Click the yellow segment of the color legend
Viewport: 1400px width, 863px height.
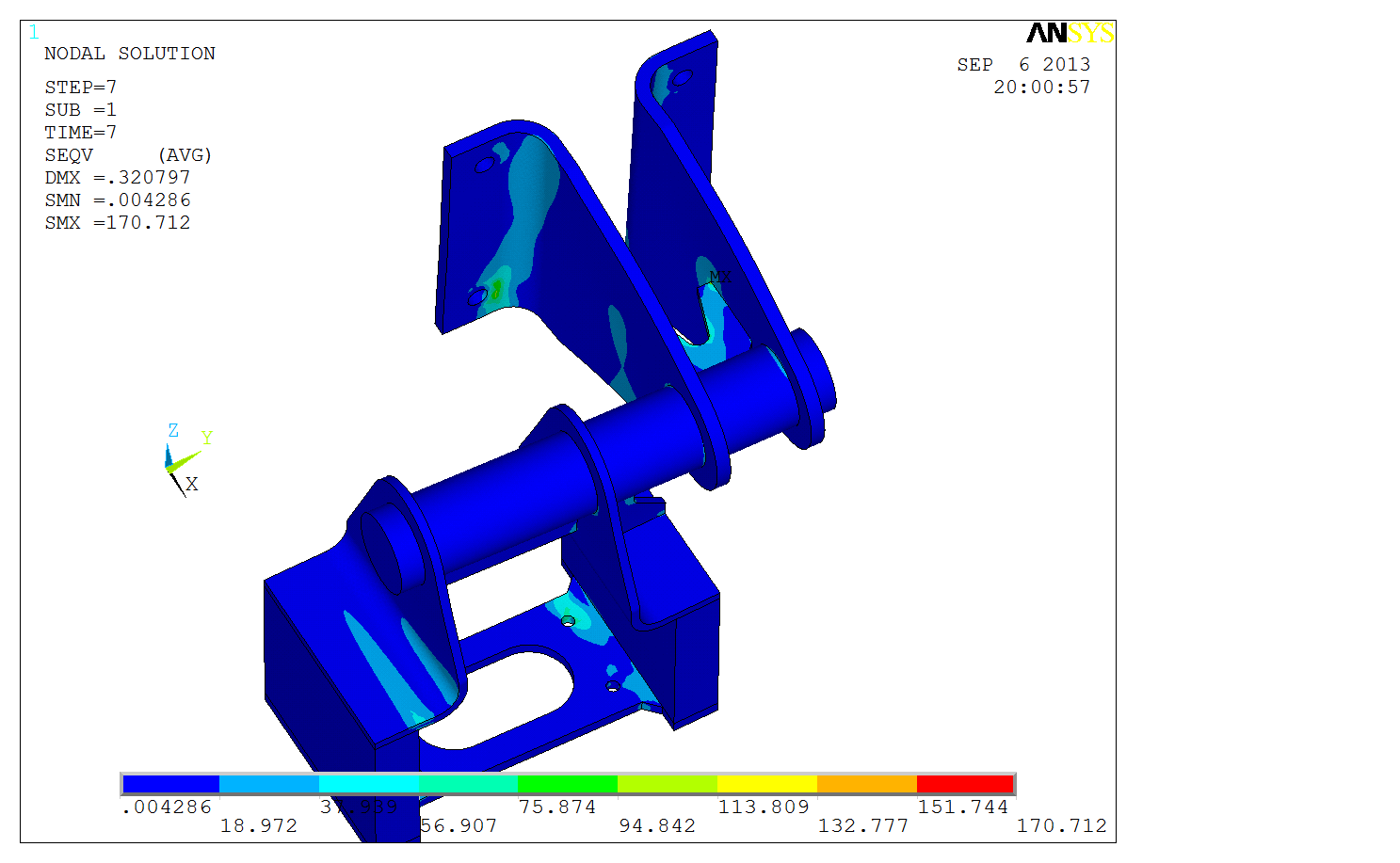(767, 784)
